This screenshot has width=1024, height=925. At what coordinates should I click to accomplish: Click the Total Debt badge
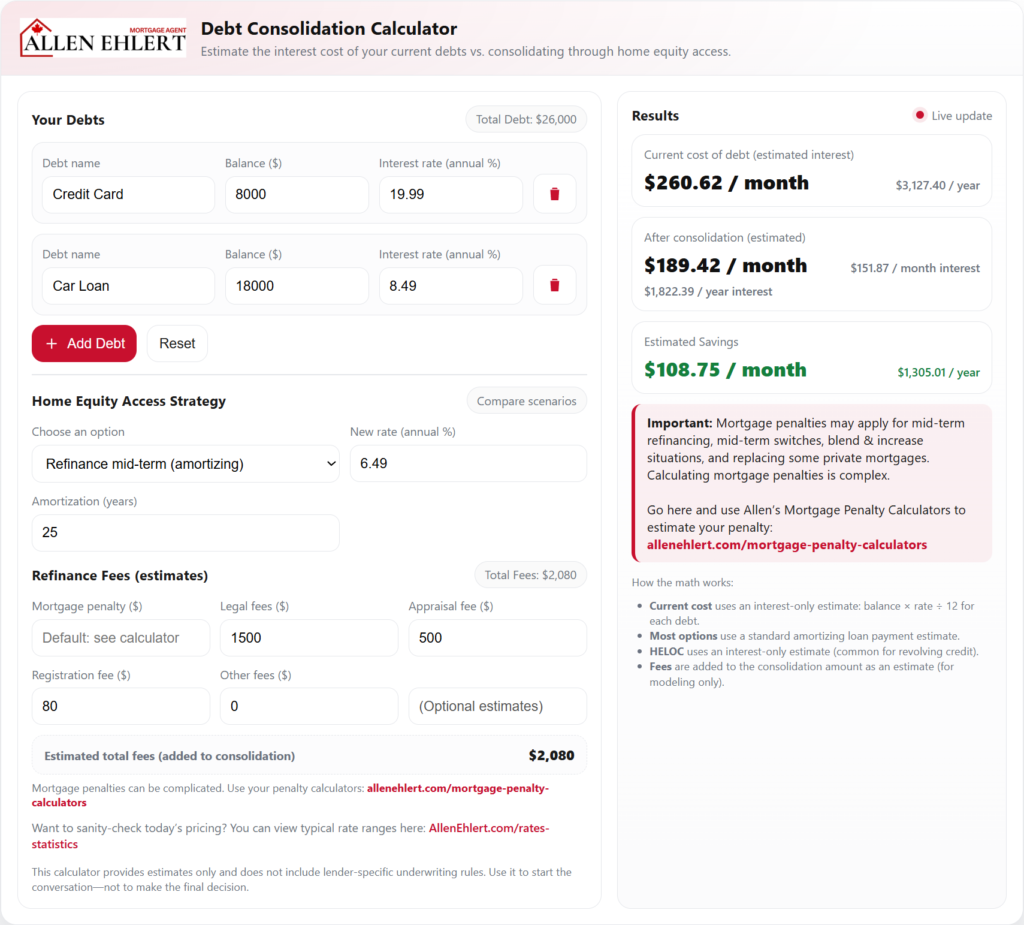(526, 119)
